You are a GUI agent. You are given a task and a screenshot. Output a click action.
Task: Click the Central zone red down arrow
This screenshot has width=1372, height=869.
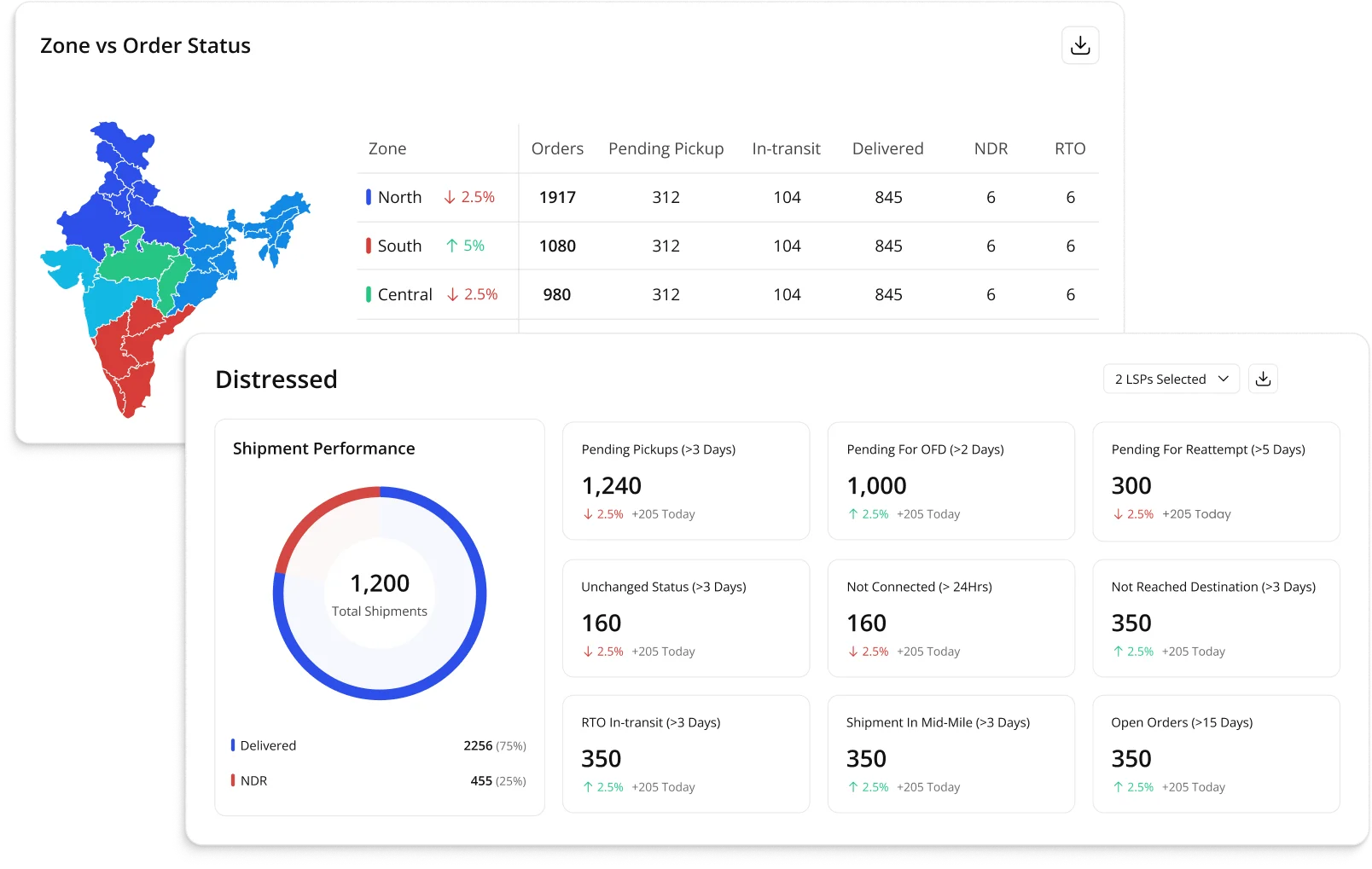click(x=453, y=294)
